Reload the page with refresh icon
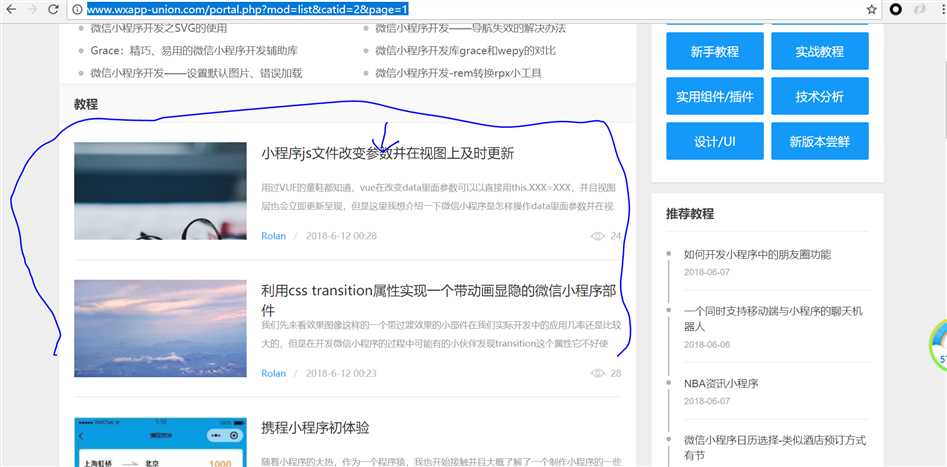Image resolution: width=947 pixels, height=467 pixels. (x=52, y=9)
